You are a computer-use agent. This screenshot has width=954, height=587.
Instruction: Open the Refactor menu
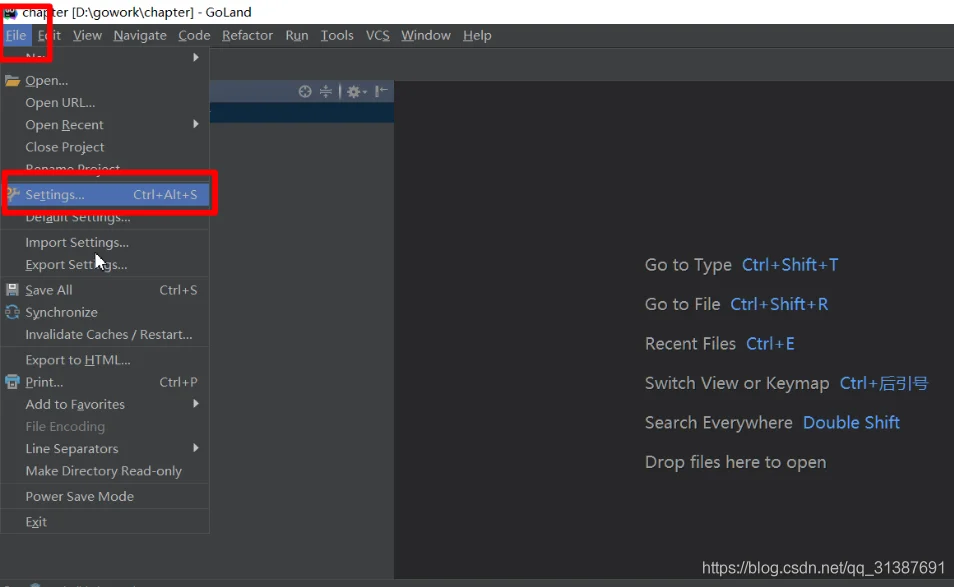[x=247, y=35]
